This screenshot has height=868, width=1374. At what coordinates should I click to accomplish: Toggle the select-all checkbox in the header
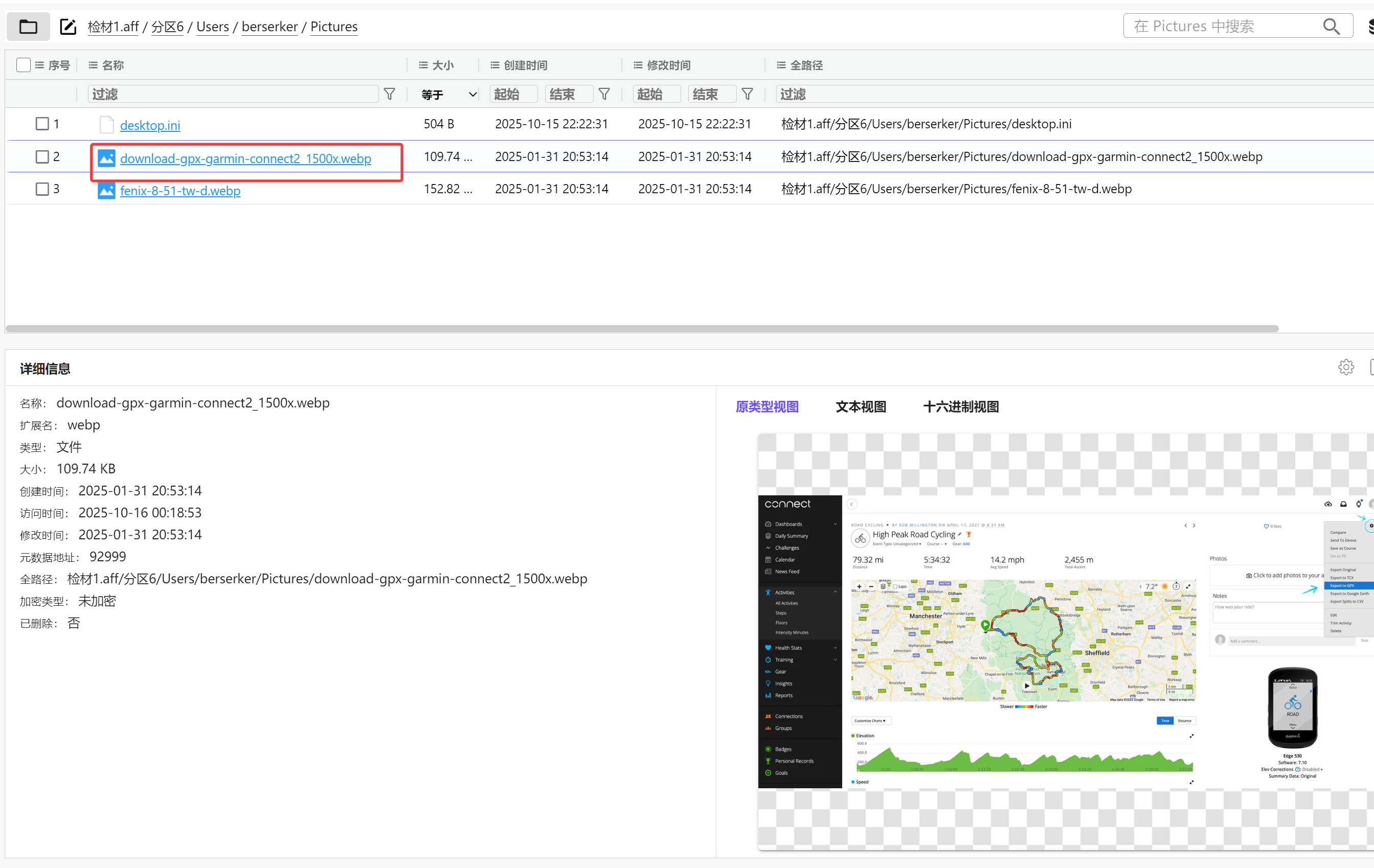(24, 65)
